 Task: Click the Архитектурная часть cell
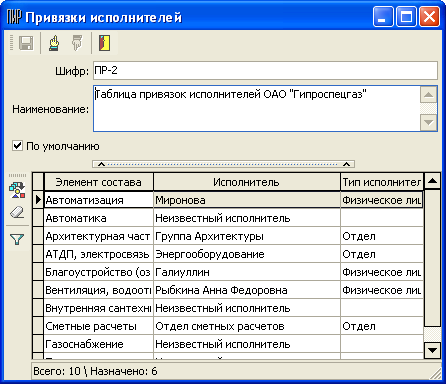point(99,236)
